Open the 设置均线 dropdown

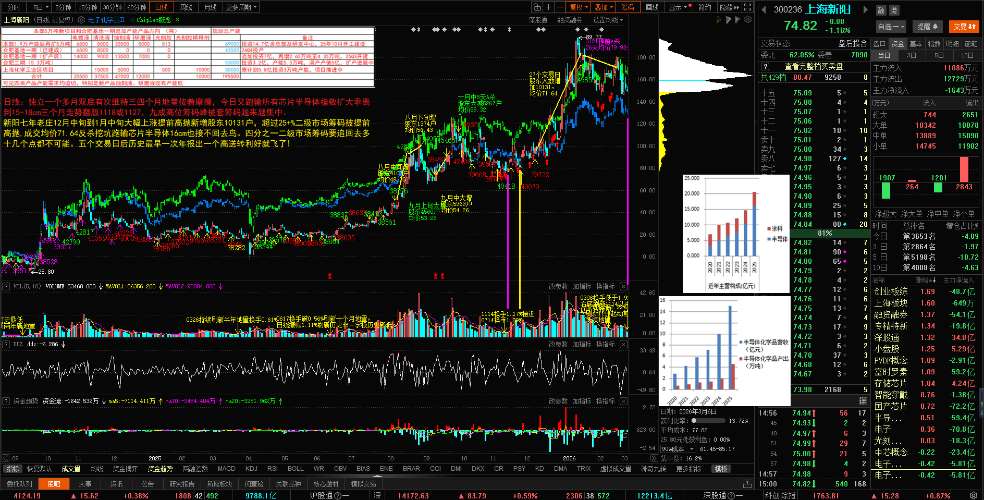pyautogui.click(x=608, y=20)
